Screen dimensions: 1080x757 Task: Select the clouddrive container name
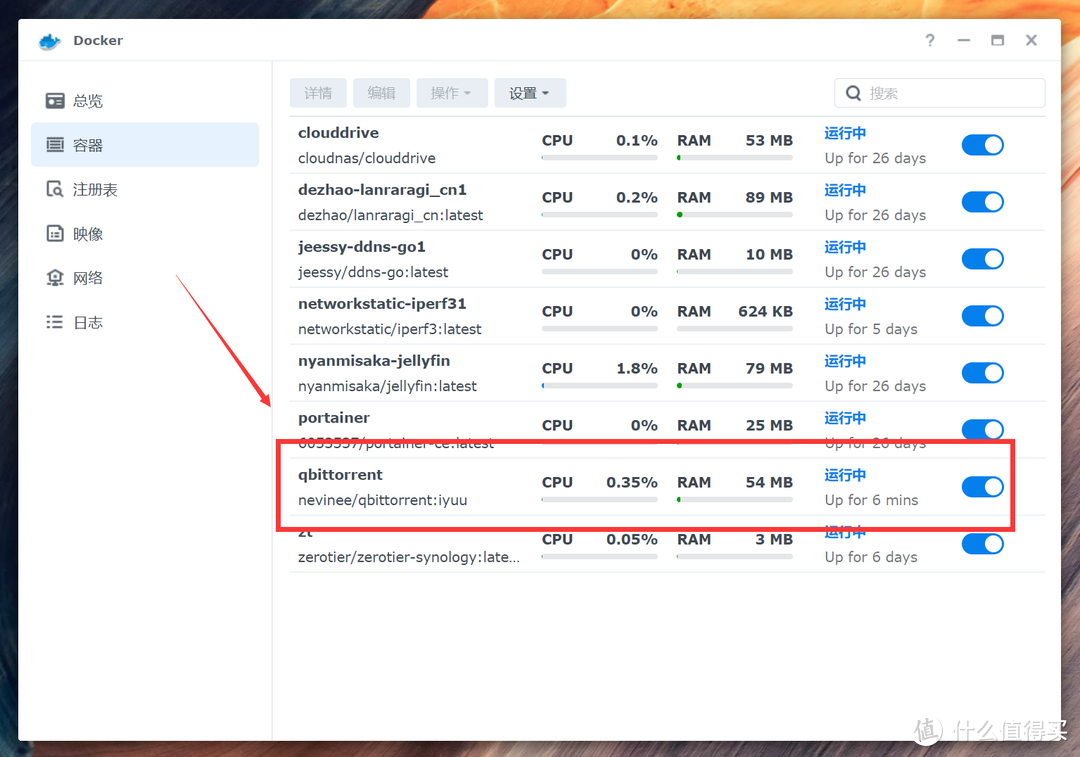point(338,132)
